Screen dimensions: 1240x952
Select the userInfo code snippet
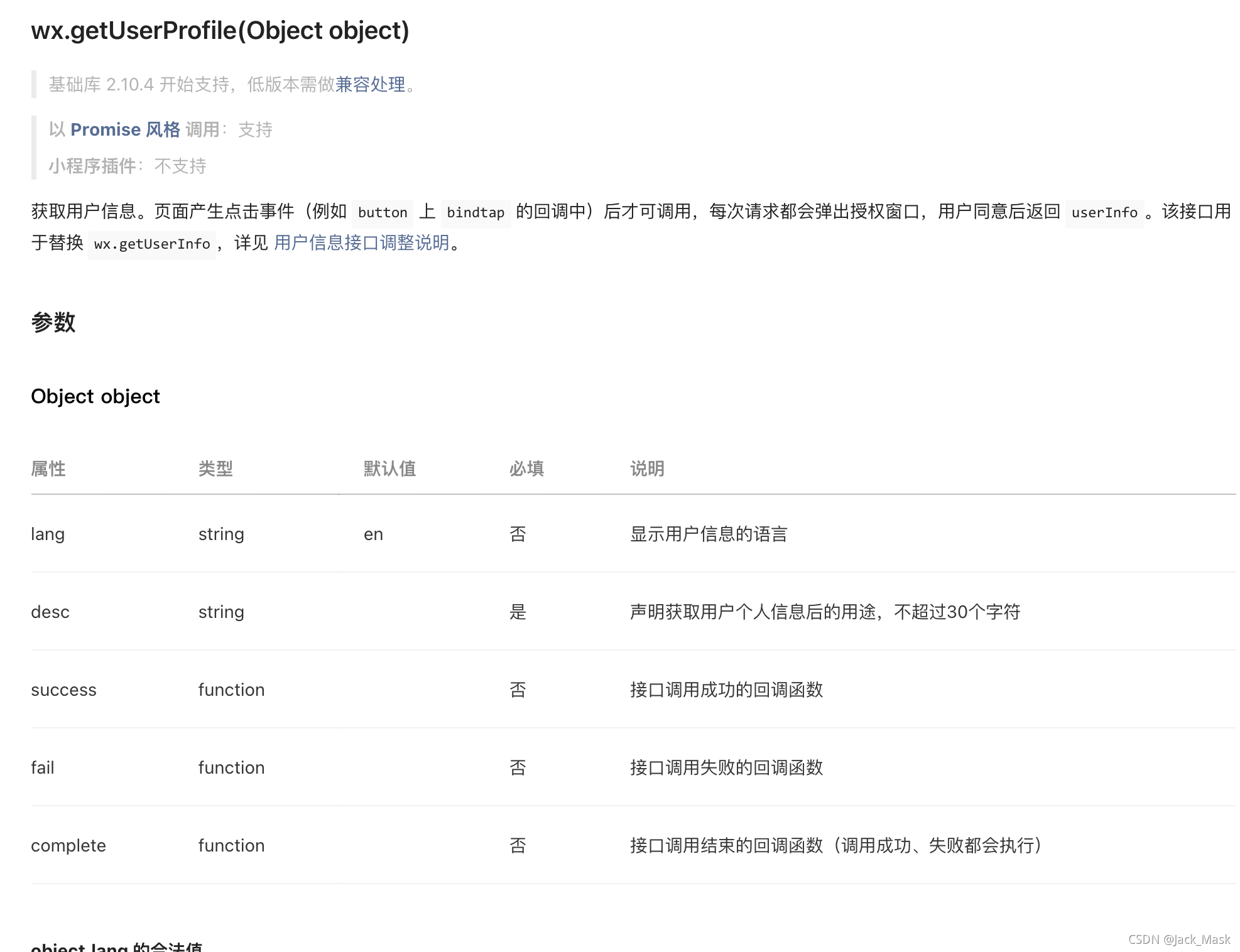click(1105, 213)
